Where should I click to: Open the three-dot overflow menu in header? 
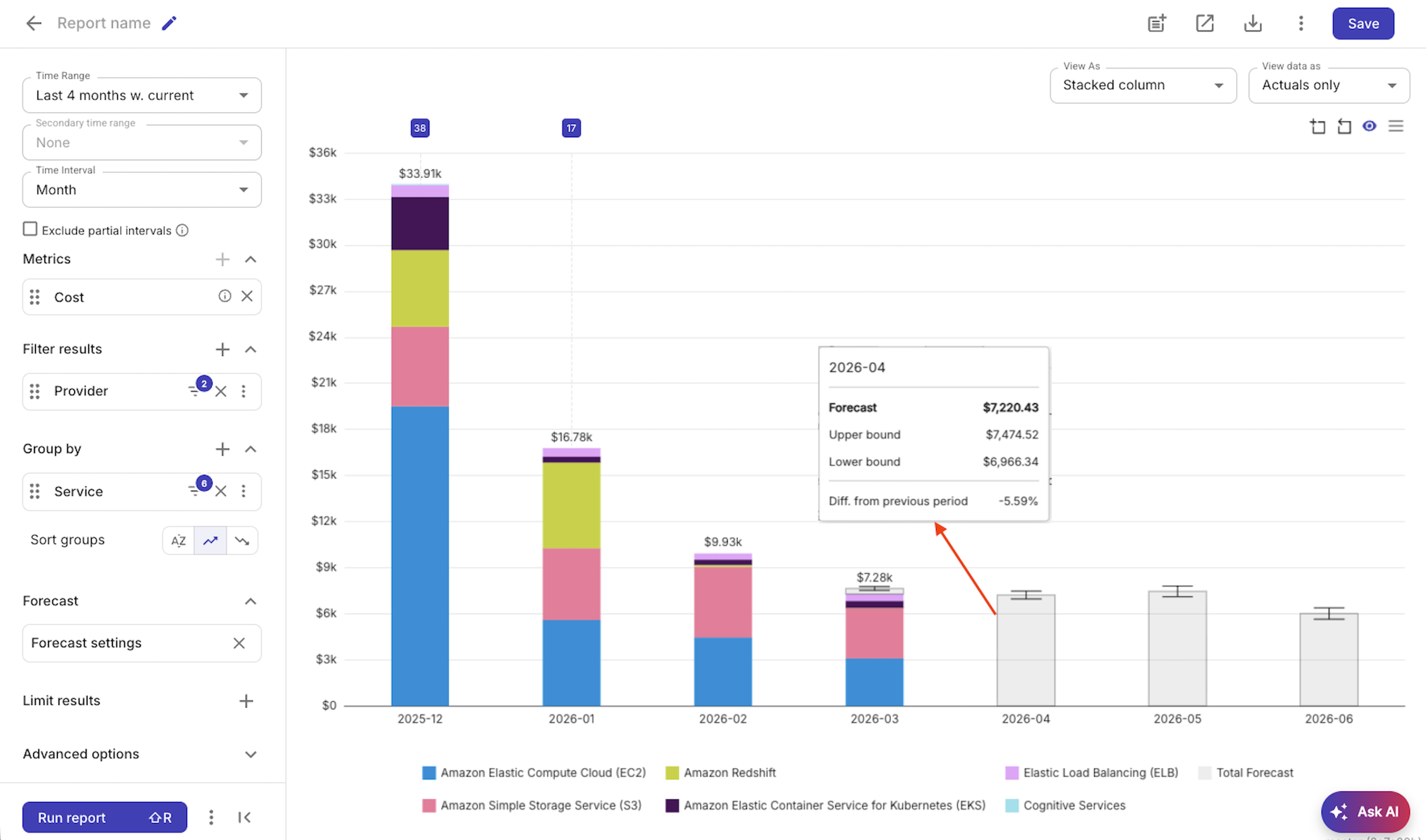point(1301,23)
